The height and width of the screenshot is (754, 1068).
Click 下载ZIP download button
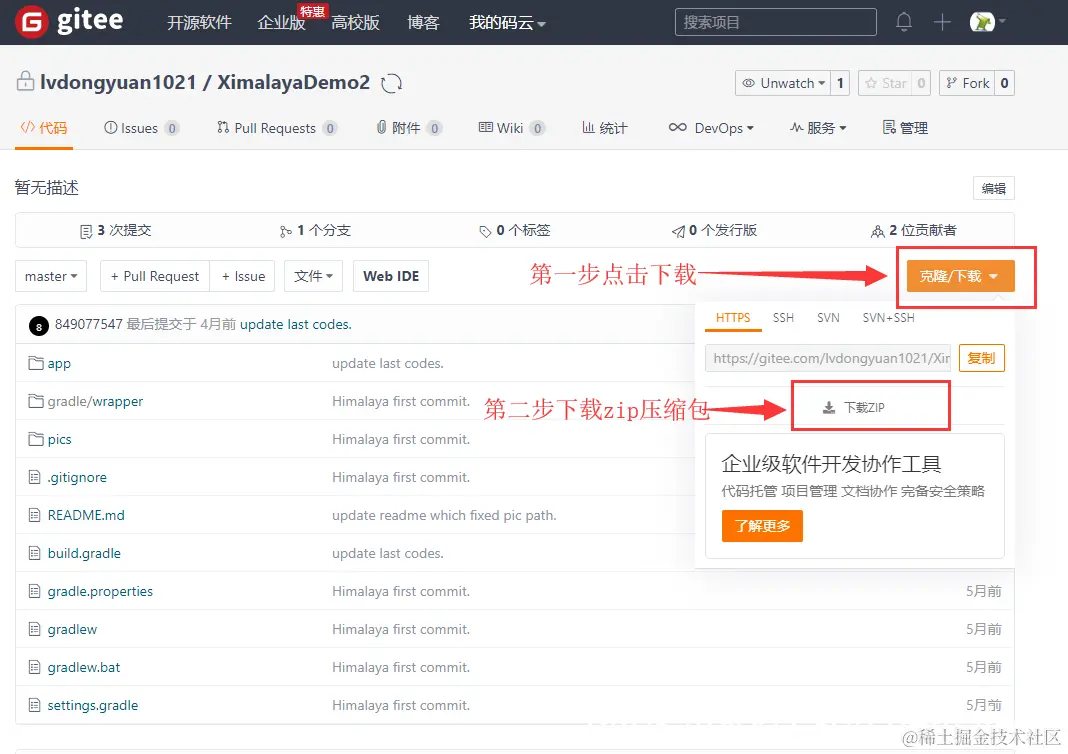(x=854, y=407)
